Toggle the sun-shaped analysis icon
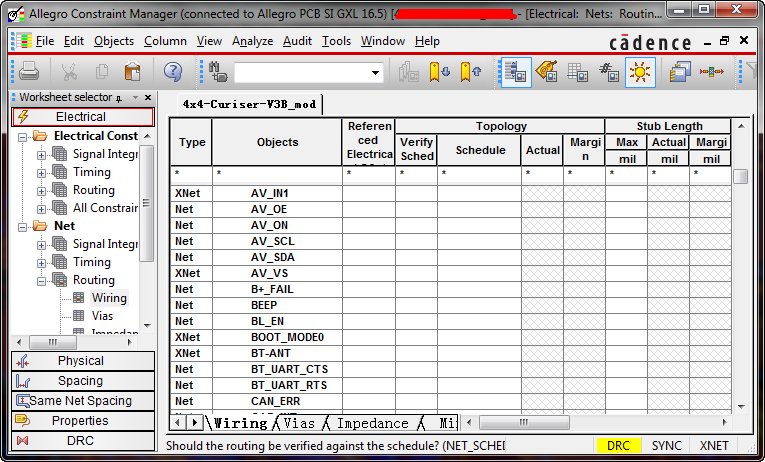 click(x=640, y=72)
